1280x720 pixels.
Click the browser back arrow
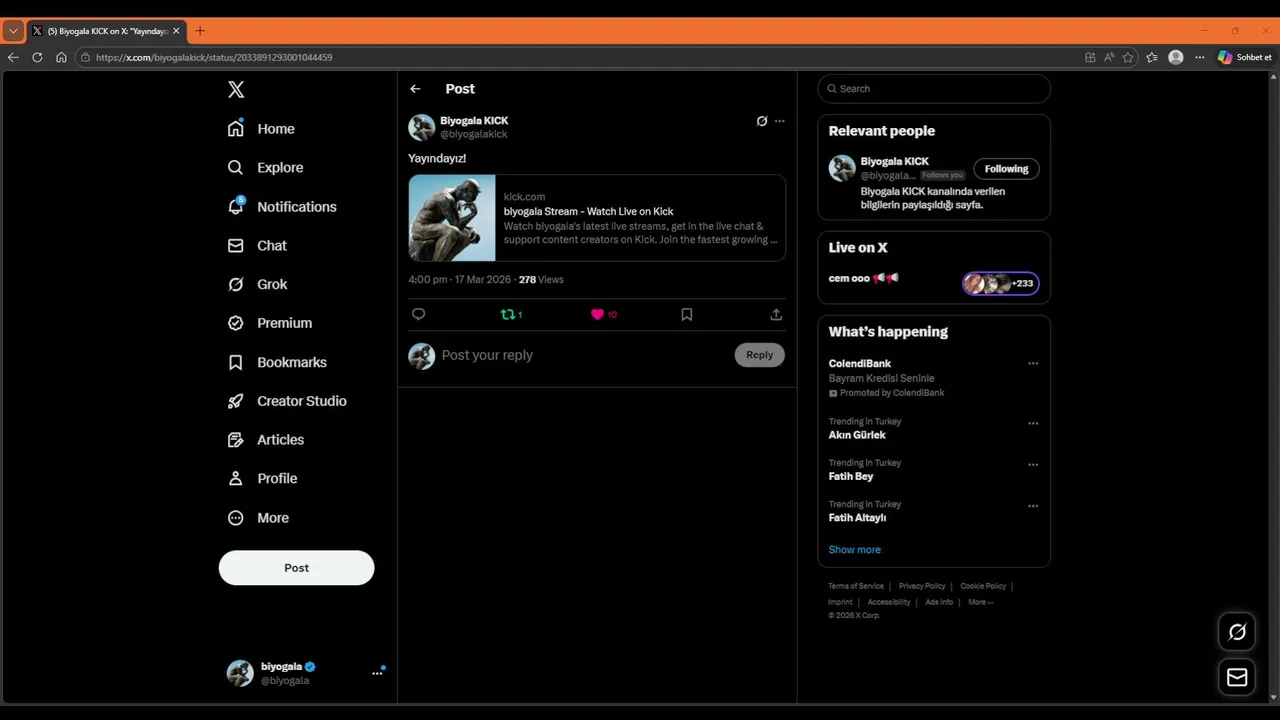coord(13,57)
